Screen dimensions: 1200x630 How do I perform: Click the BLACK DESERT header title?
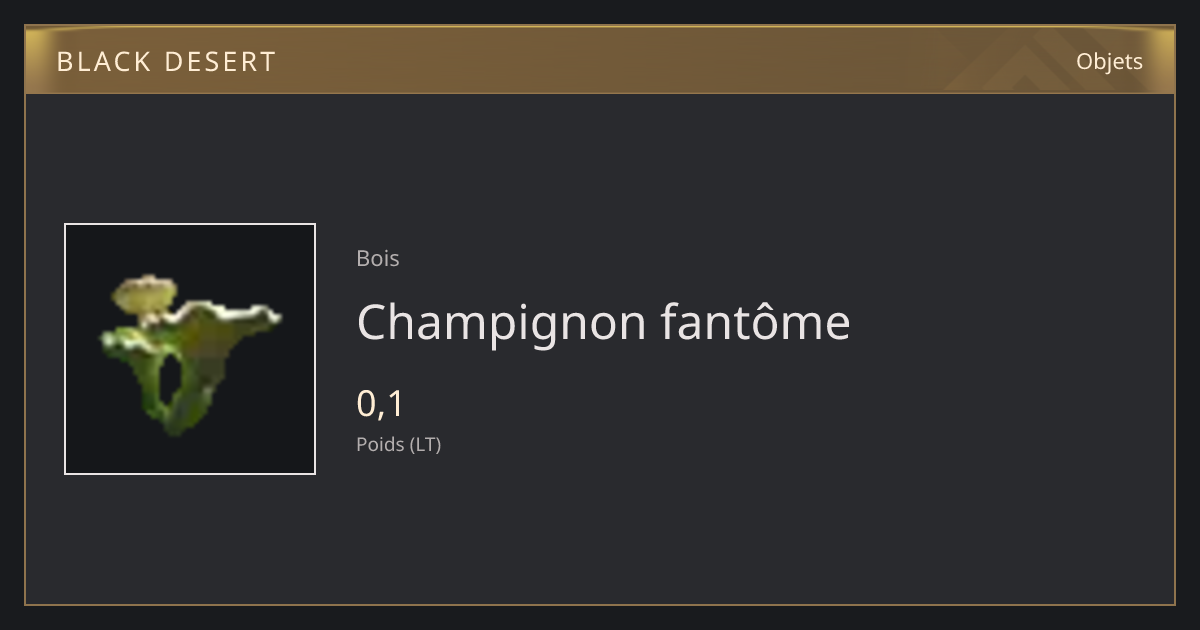(x=166, y=62)
